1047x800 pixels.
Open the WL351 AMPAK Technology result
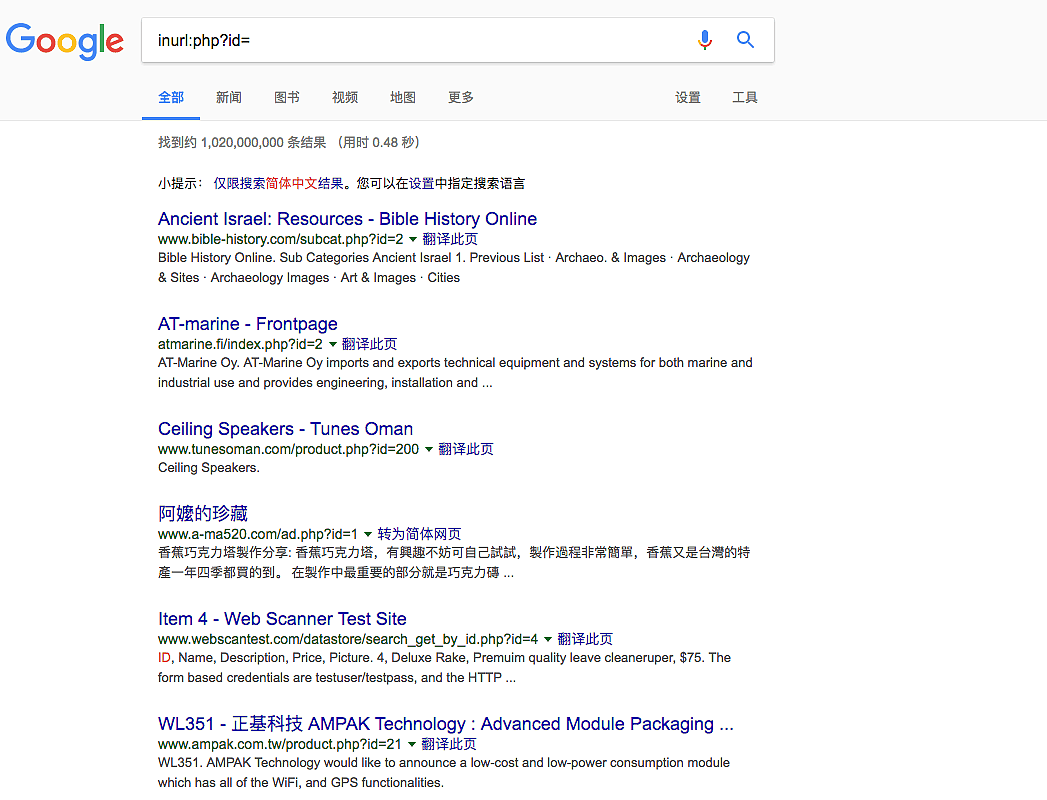pyautogui.click(x=445, y=724)
